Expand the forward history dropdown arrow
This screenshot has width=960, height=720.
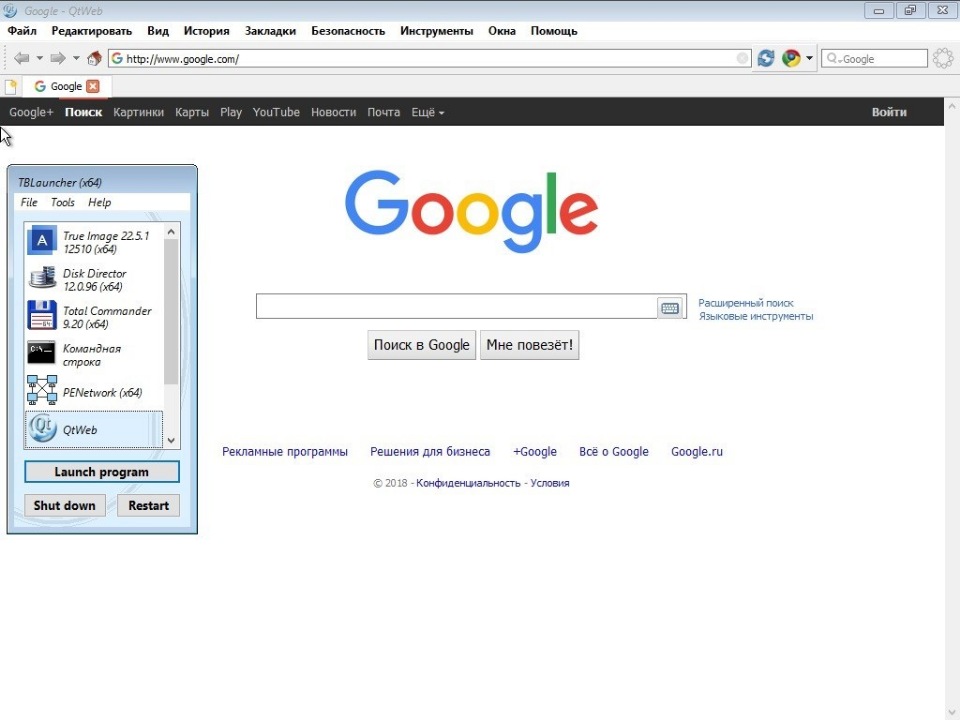(76, 58)
